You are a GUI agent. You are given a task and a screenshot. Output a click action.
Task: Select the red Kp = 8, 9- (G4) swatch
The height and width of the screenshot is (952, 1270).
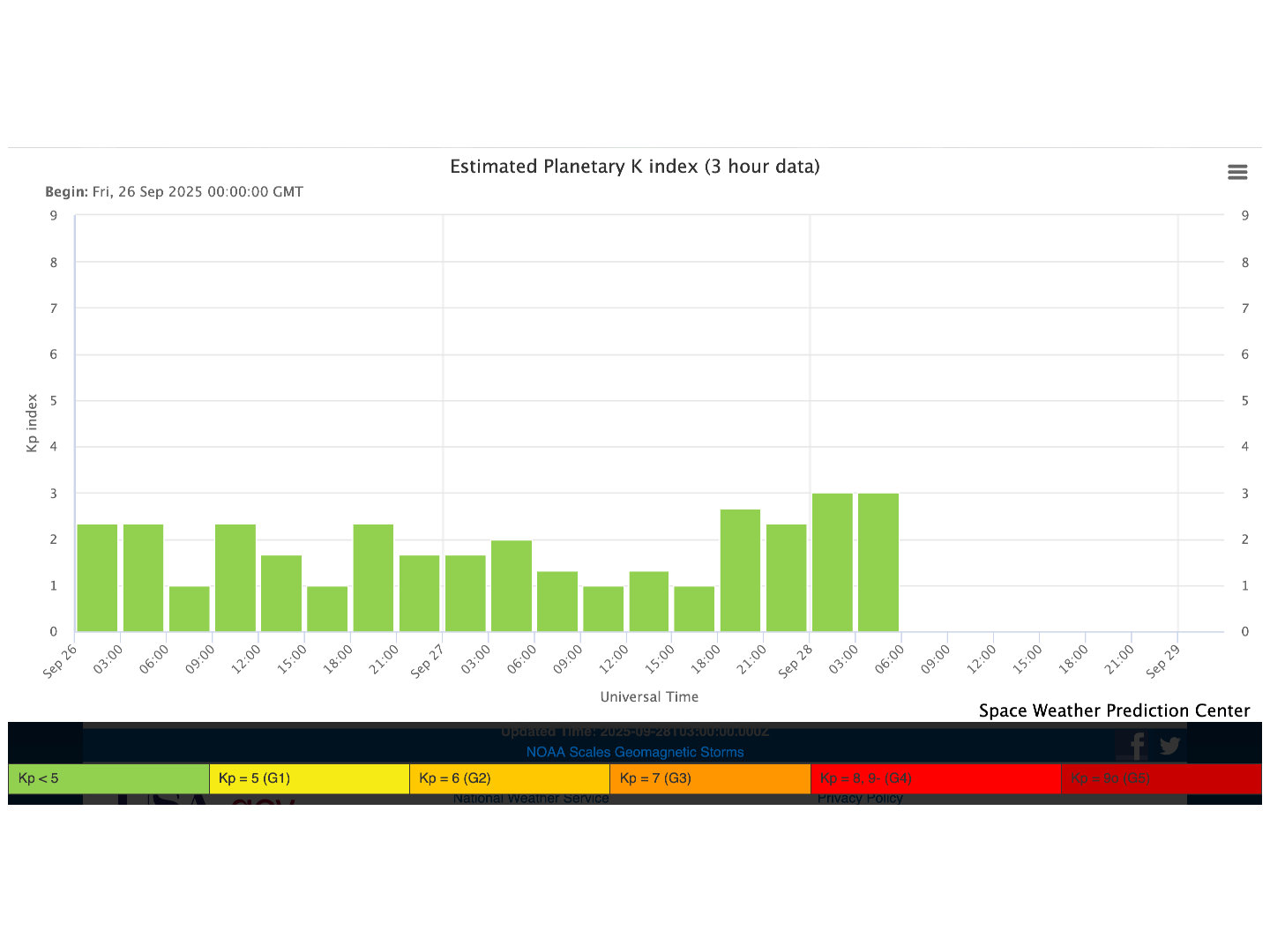935,778
